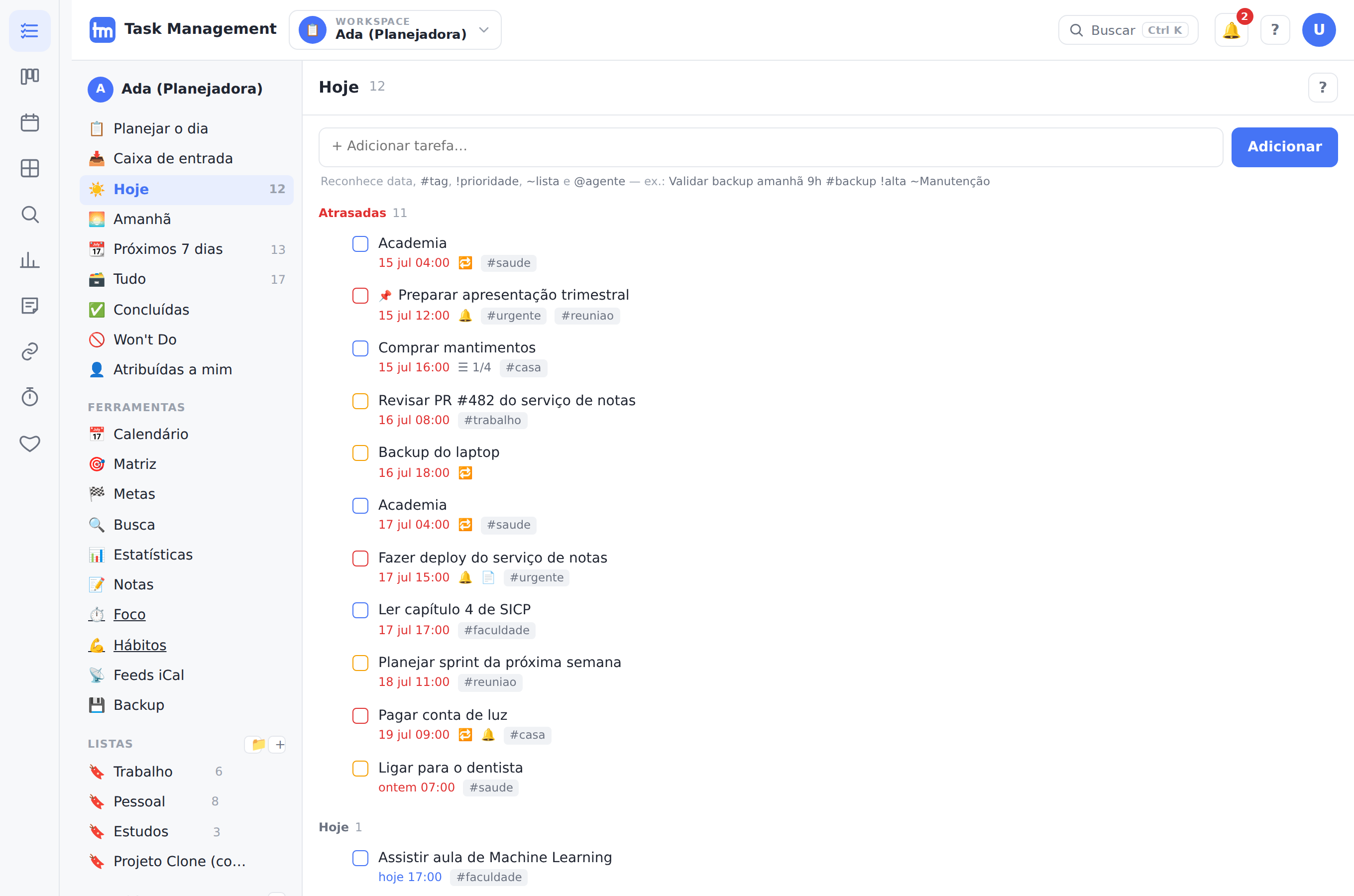Image resolution: width=1354 pixels, height=896 pixels.
Task: Focus the Adicionar tarefa input field
Action: tap(771, 147)
